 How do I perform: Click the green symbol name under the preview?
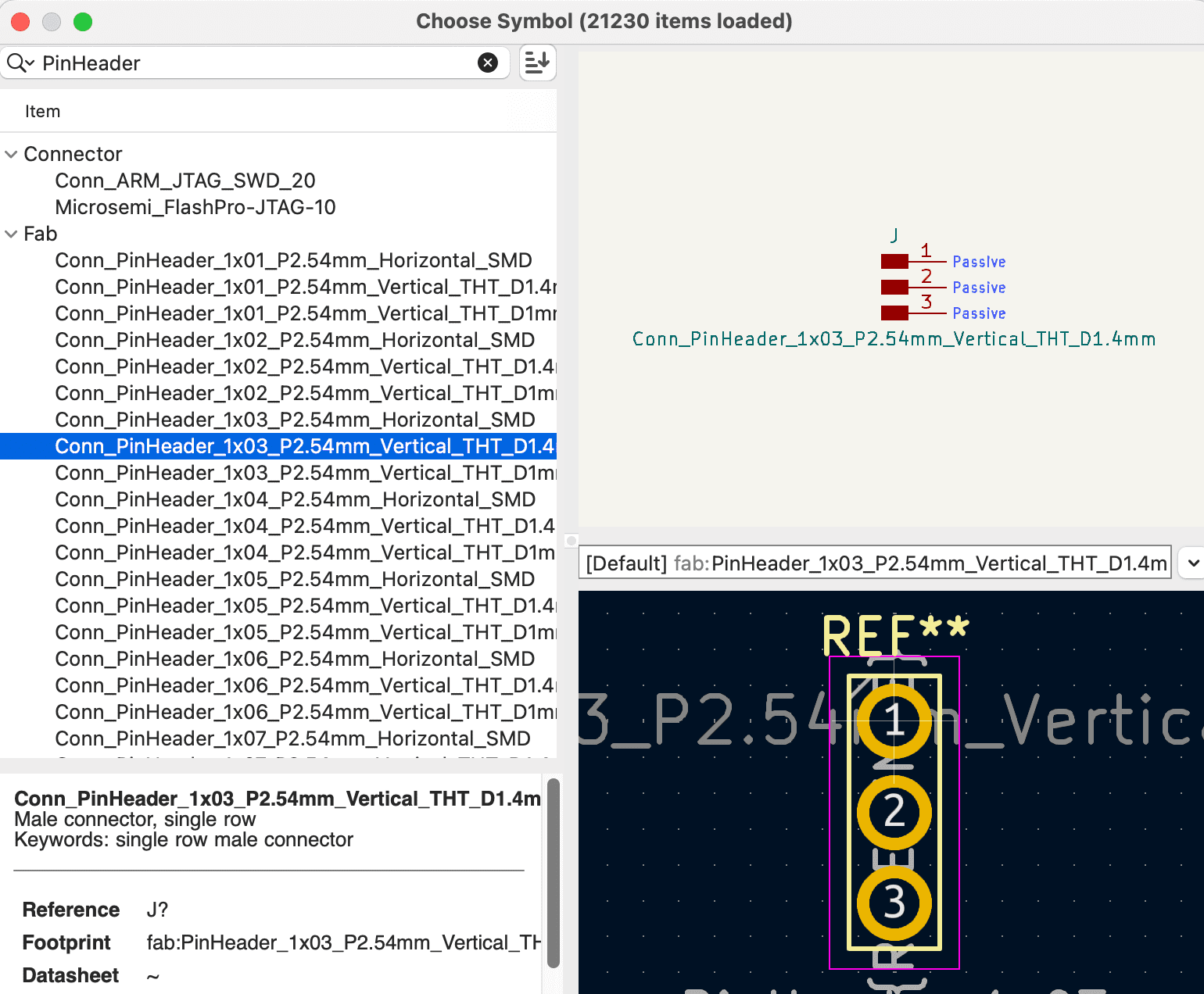(x=894, y=338)
